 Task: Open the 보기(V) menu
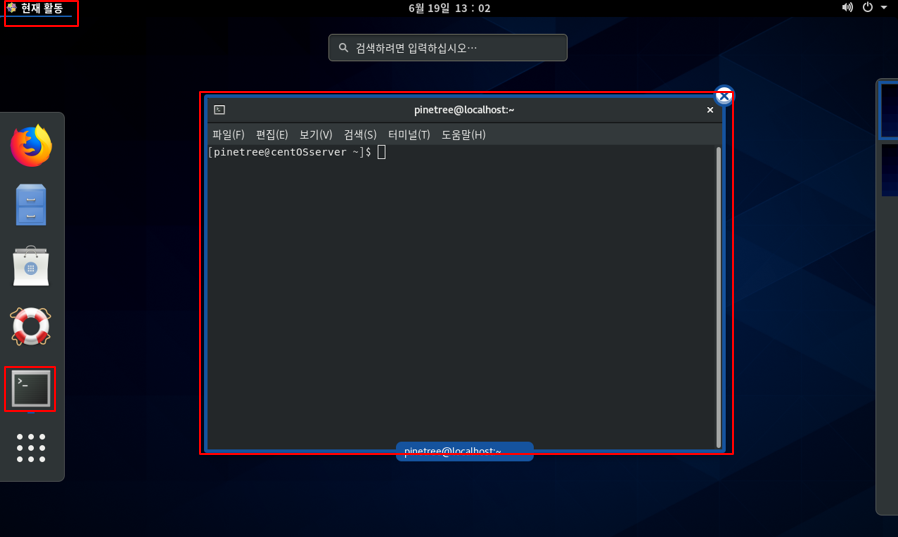click(x=316, y=135)
